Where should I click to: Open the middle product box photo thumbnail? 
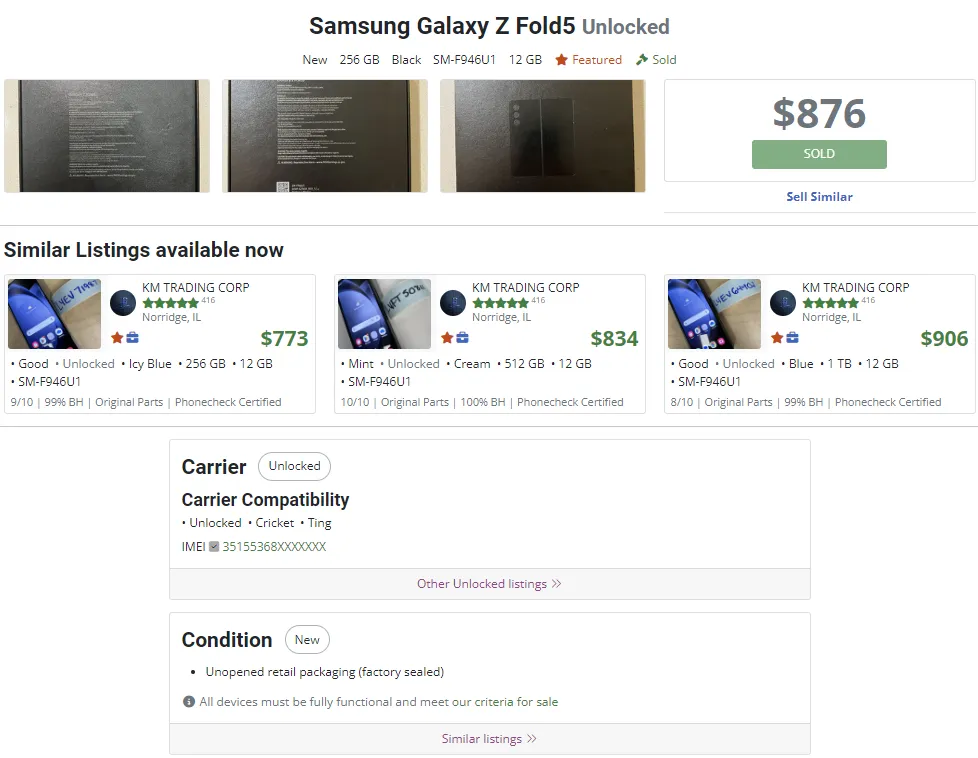coord(325,135)
